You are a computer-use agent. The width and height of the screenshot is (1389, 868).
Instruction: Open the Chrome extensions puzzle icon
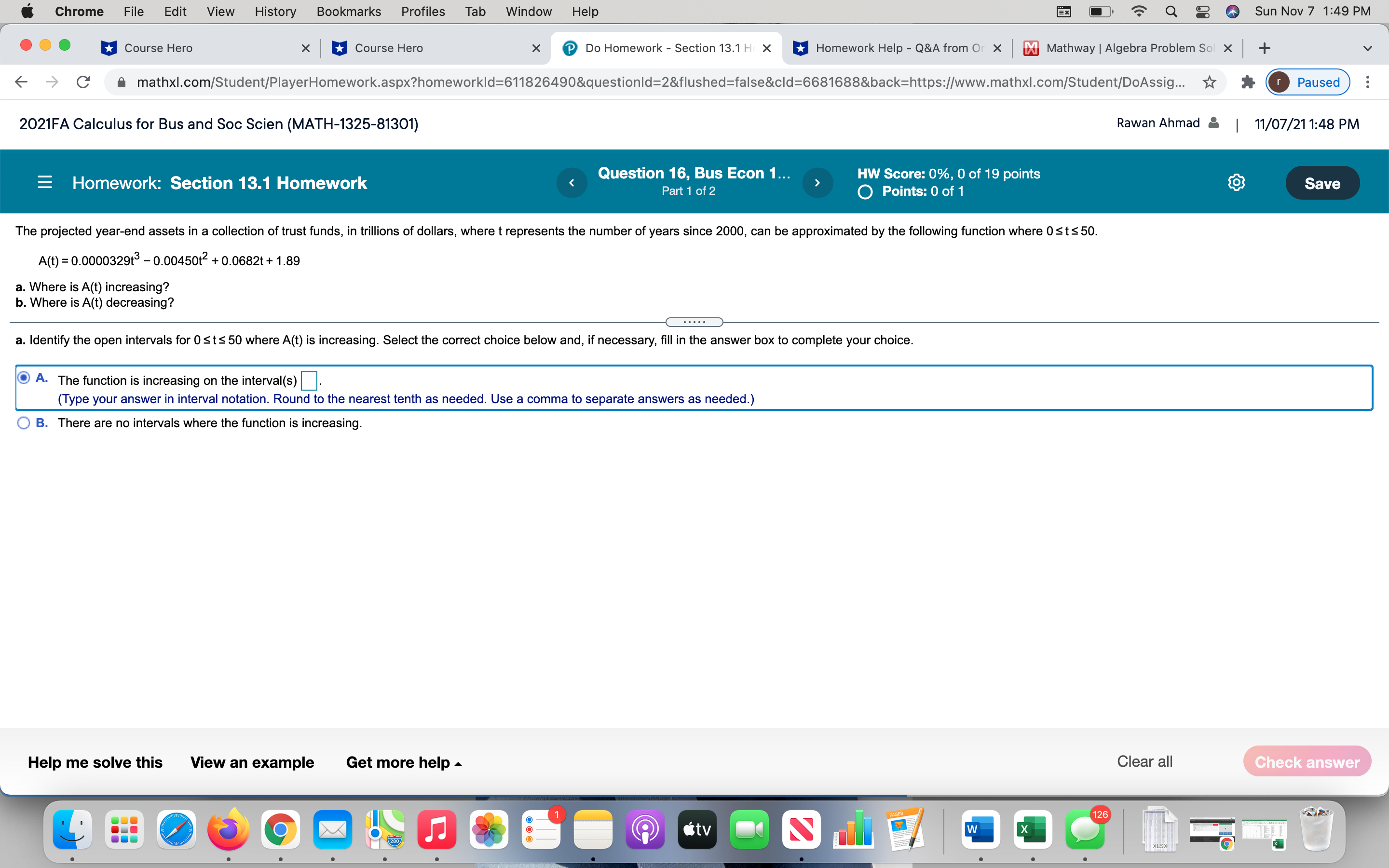[1248, 82]
